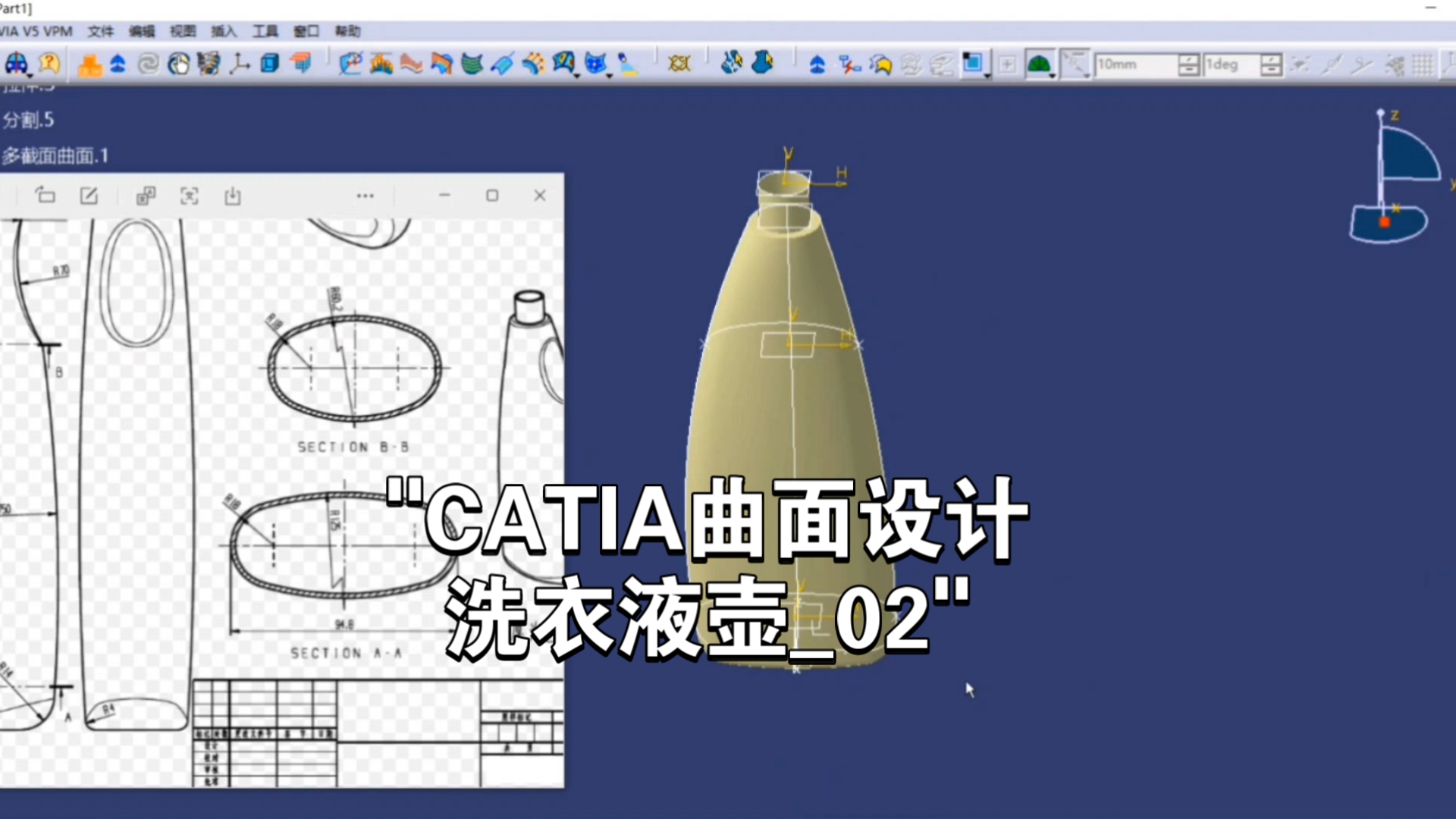Click the scan text icon in image viewer
1456x819 pixels.
189,196
